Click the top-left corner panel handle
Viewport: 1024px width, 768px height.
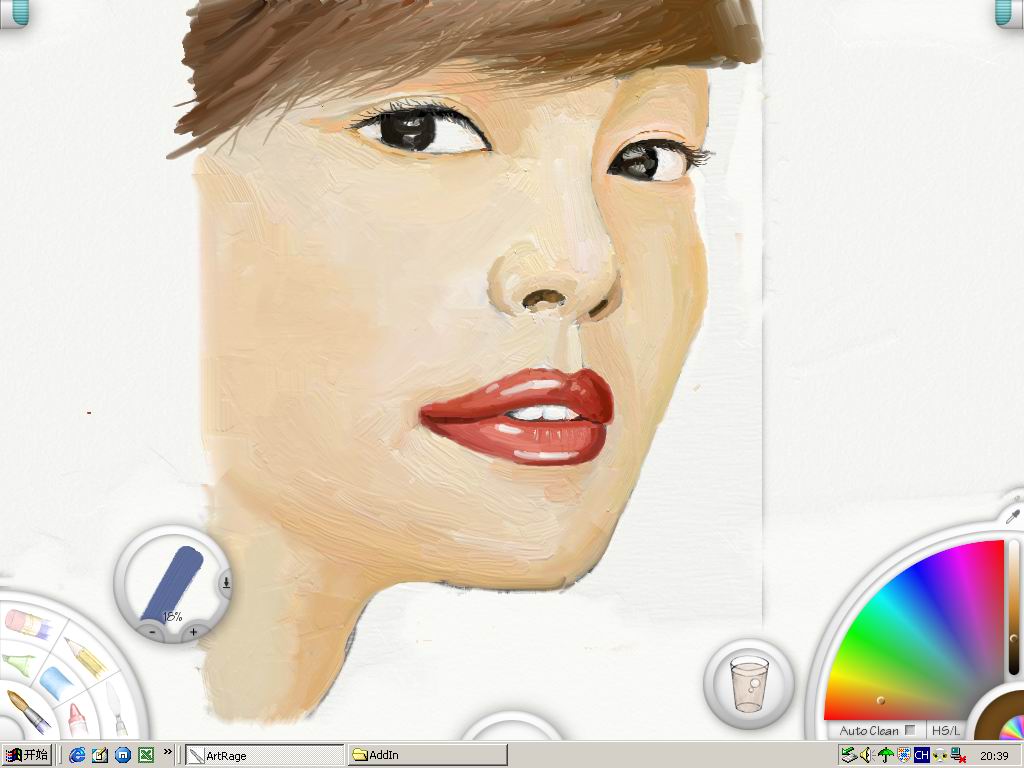(x=14, y=13)
